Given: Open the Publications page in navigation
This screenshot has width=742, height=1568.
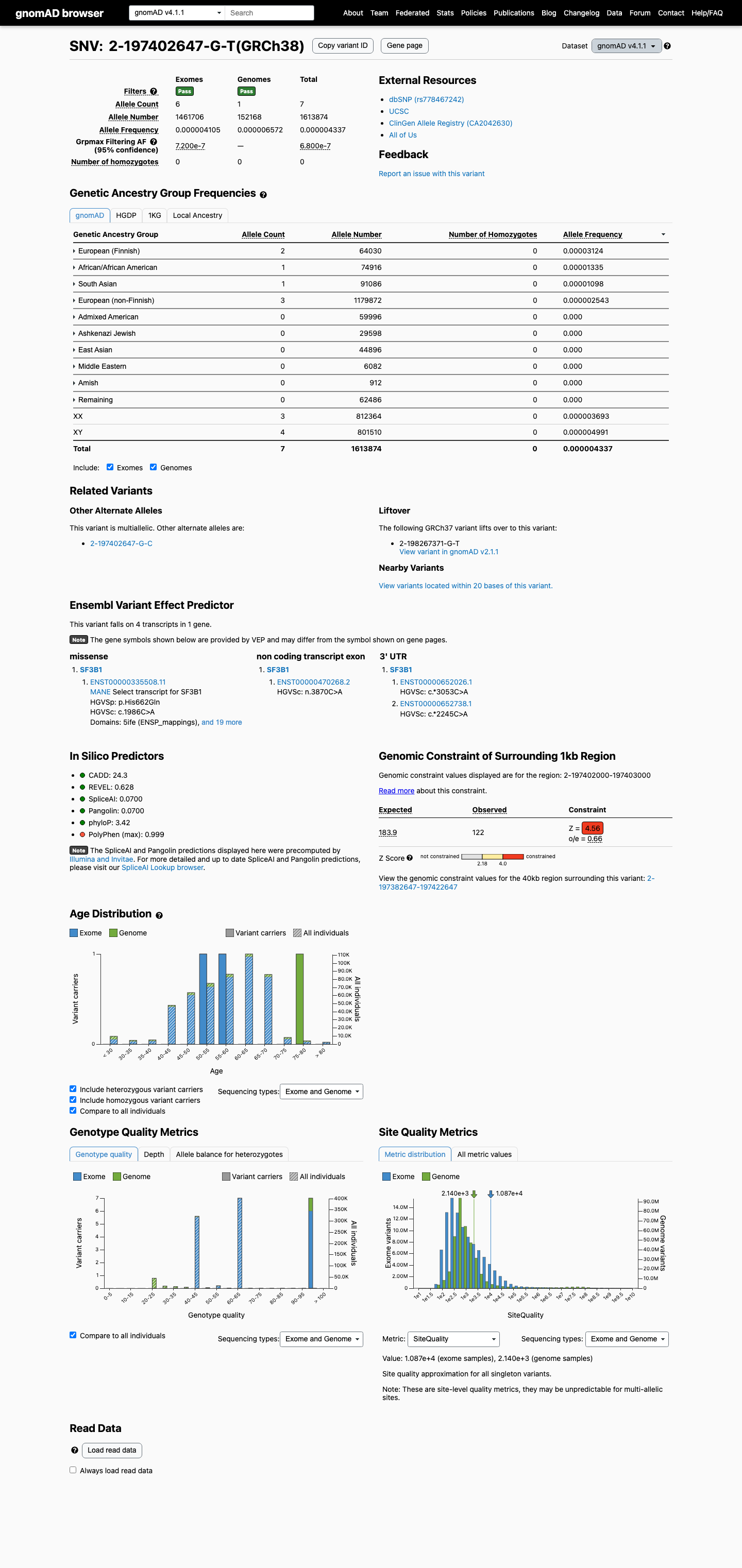Looking at the screenshot, I should click(514, 13).
